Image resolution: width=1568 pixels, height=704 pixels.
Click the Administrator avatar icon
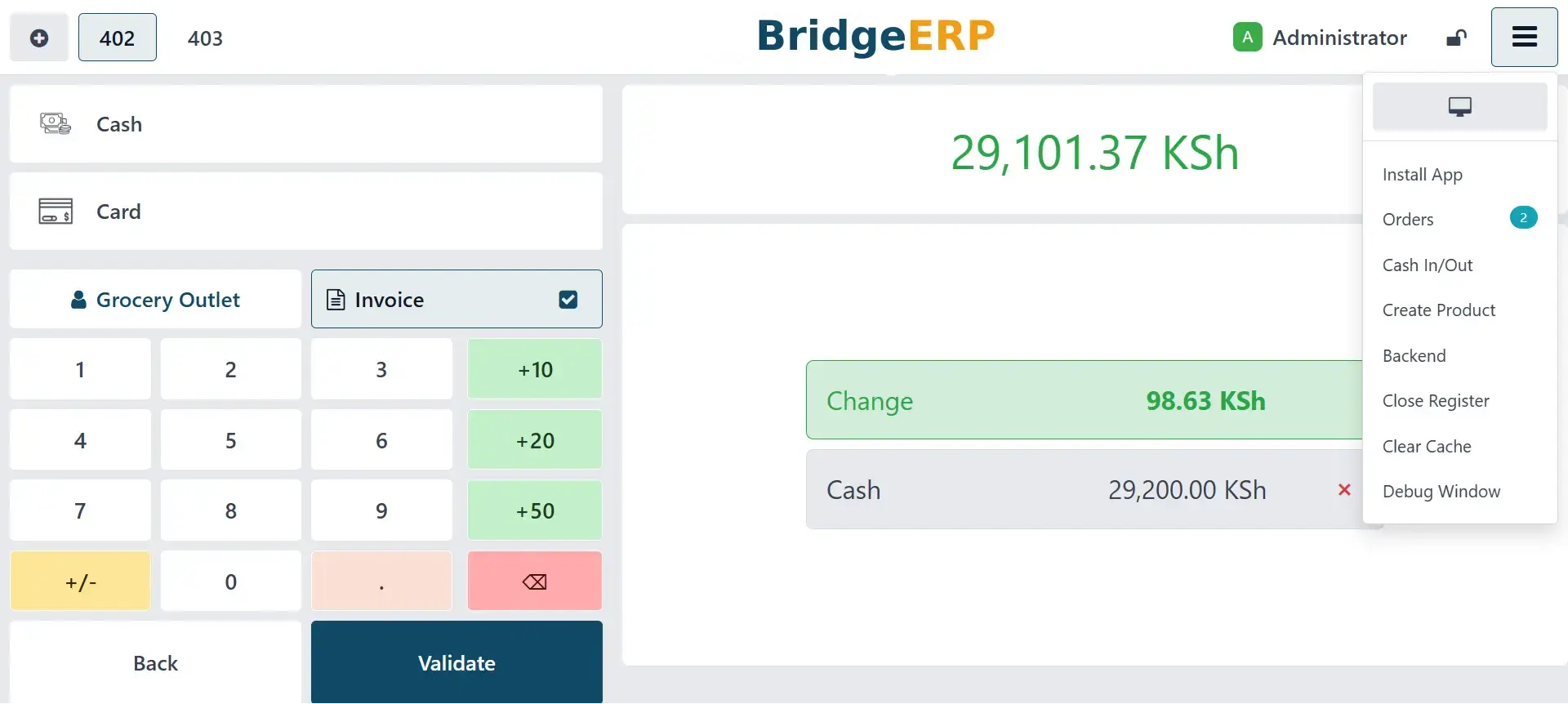tap(1247, 38)
